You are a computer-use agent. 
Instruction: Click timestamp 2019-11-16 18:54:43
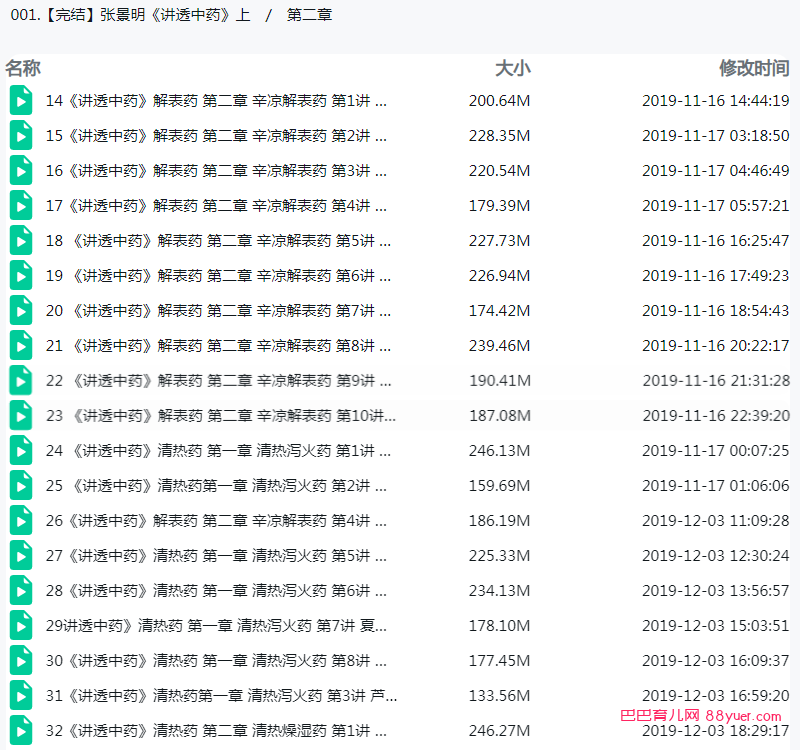[x=716, y=311]
